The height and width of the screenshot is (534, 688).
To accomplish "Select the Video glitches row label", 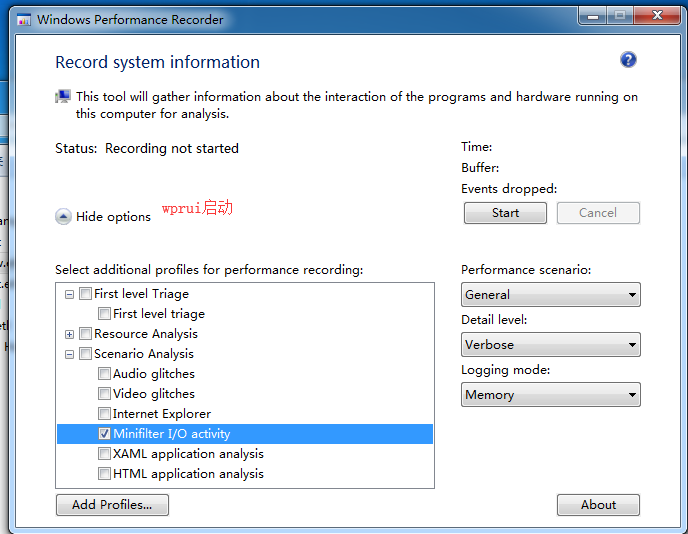I will point(154,394).
